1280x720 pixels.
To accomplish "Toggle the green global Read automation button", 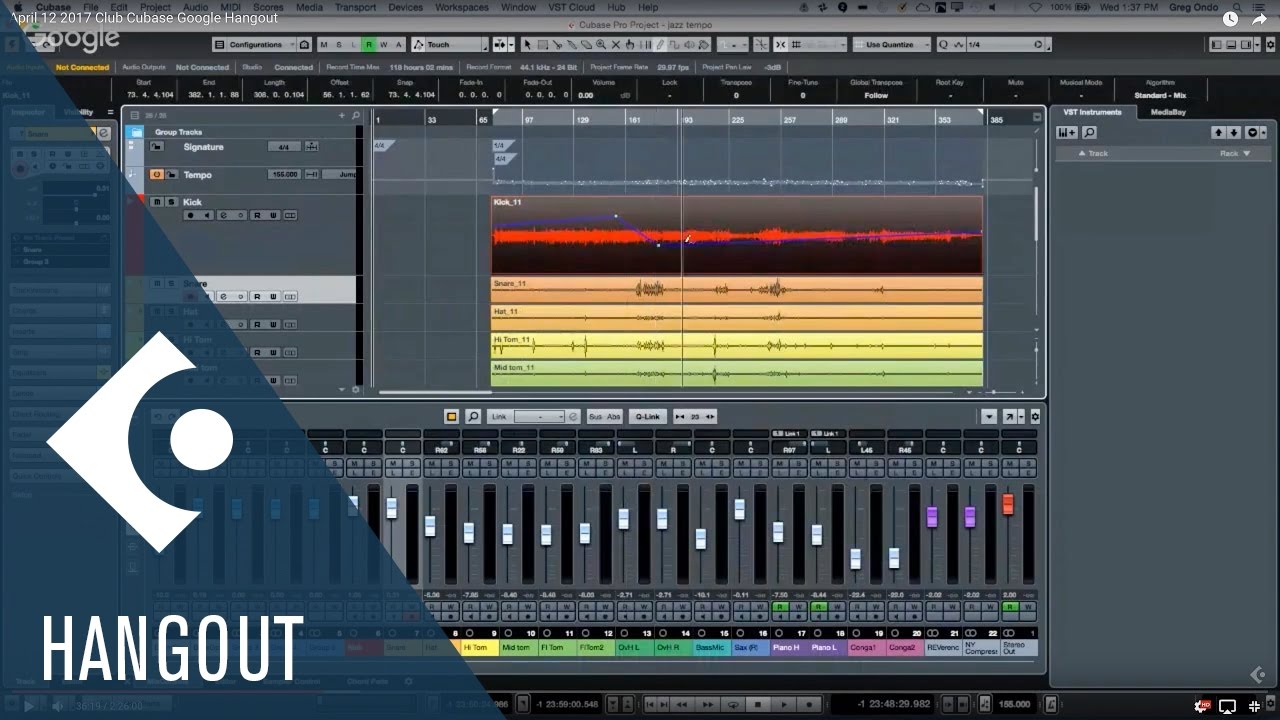I will point(369,45).
